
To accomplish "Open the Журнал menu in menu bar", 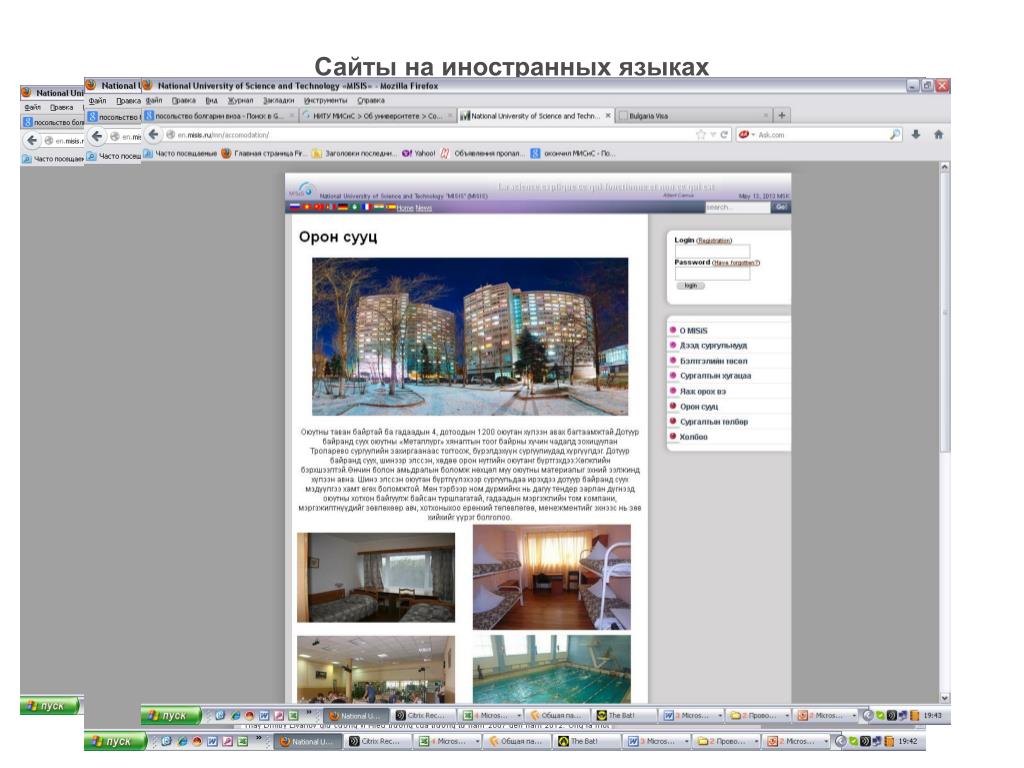I will pyautogui.click(x=240, y=100).
